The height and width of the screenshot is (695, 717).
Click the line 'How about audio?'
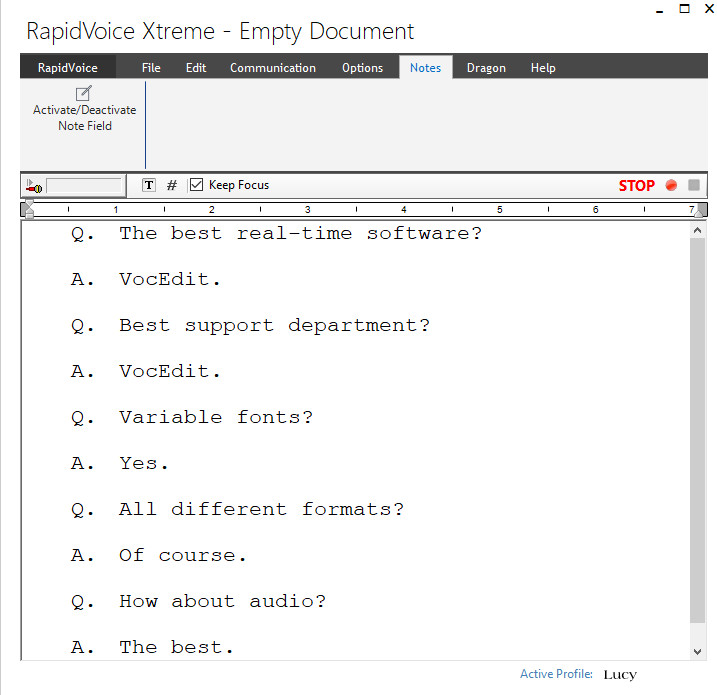(222, 601)
